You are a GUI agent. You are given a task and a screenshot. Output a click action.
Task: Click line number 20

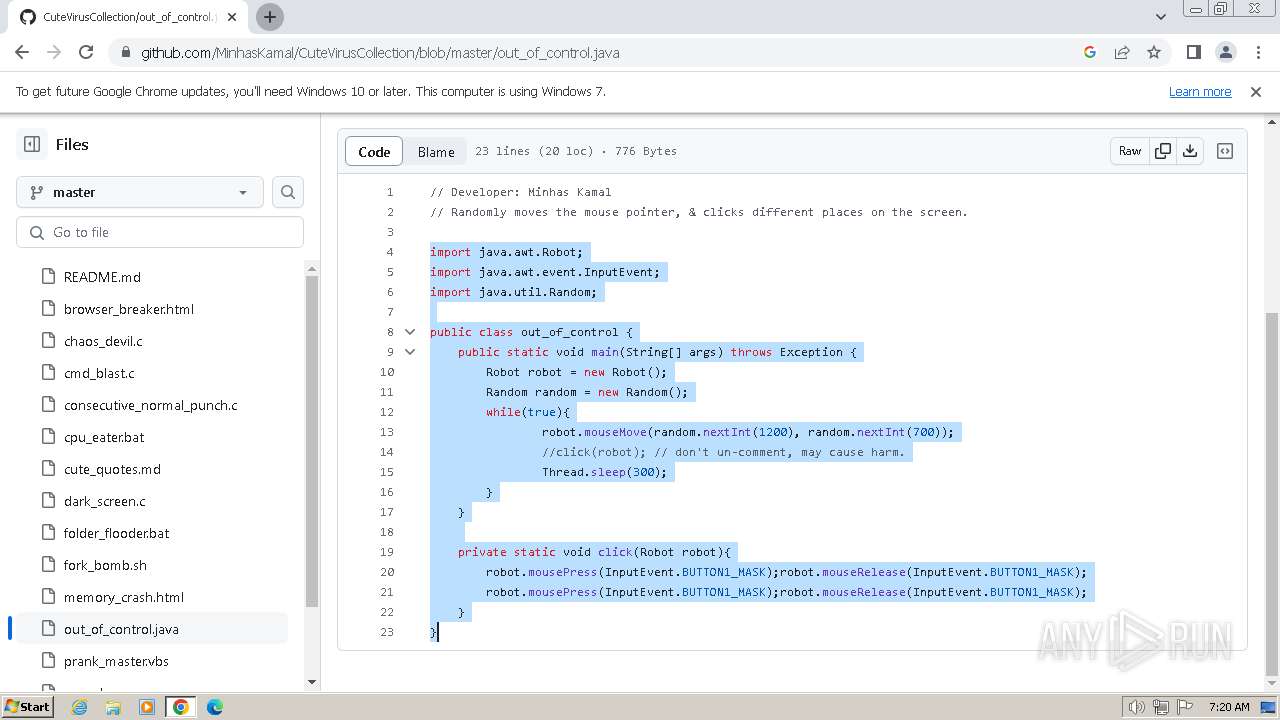pyautogui.click(x=387, y=572)
